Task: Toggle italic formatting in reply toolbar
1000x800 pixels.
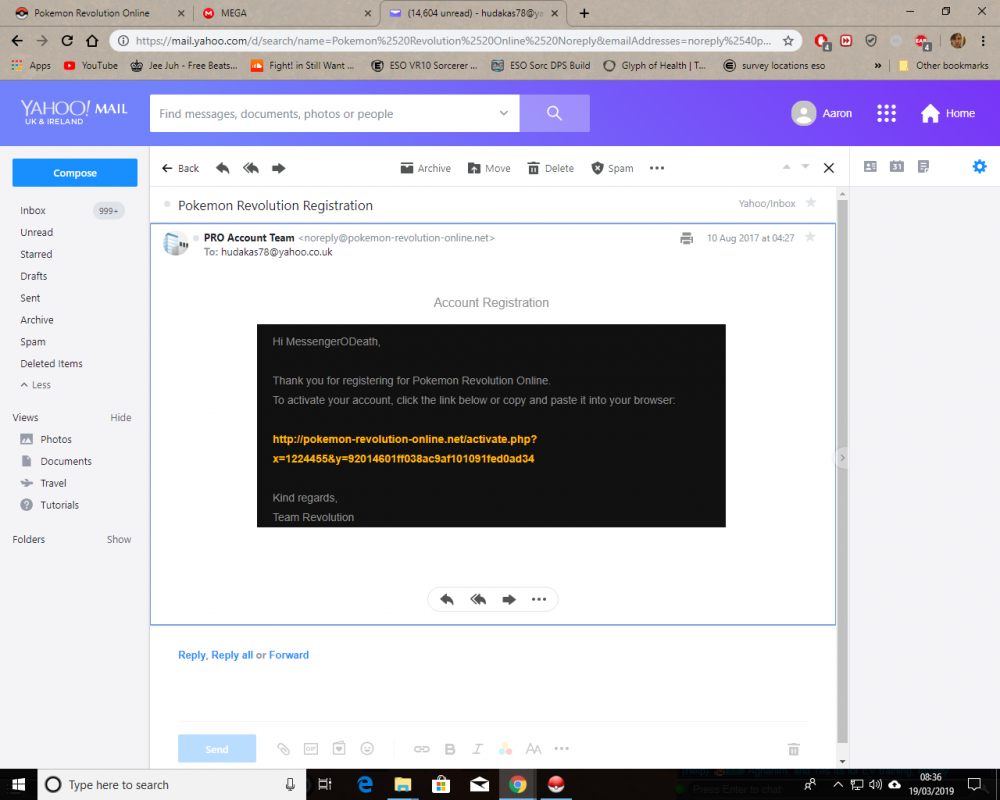Action: 477,748
